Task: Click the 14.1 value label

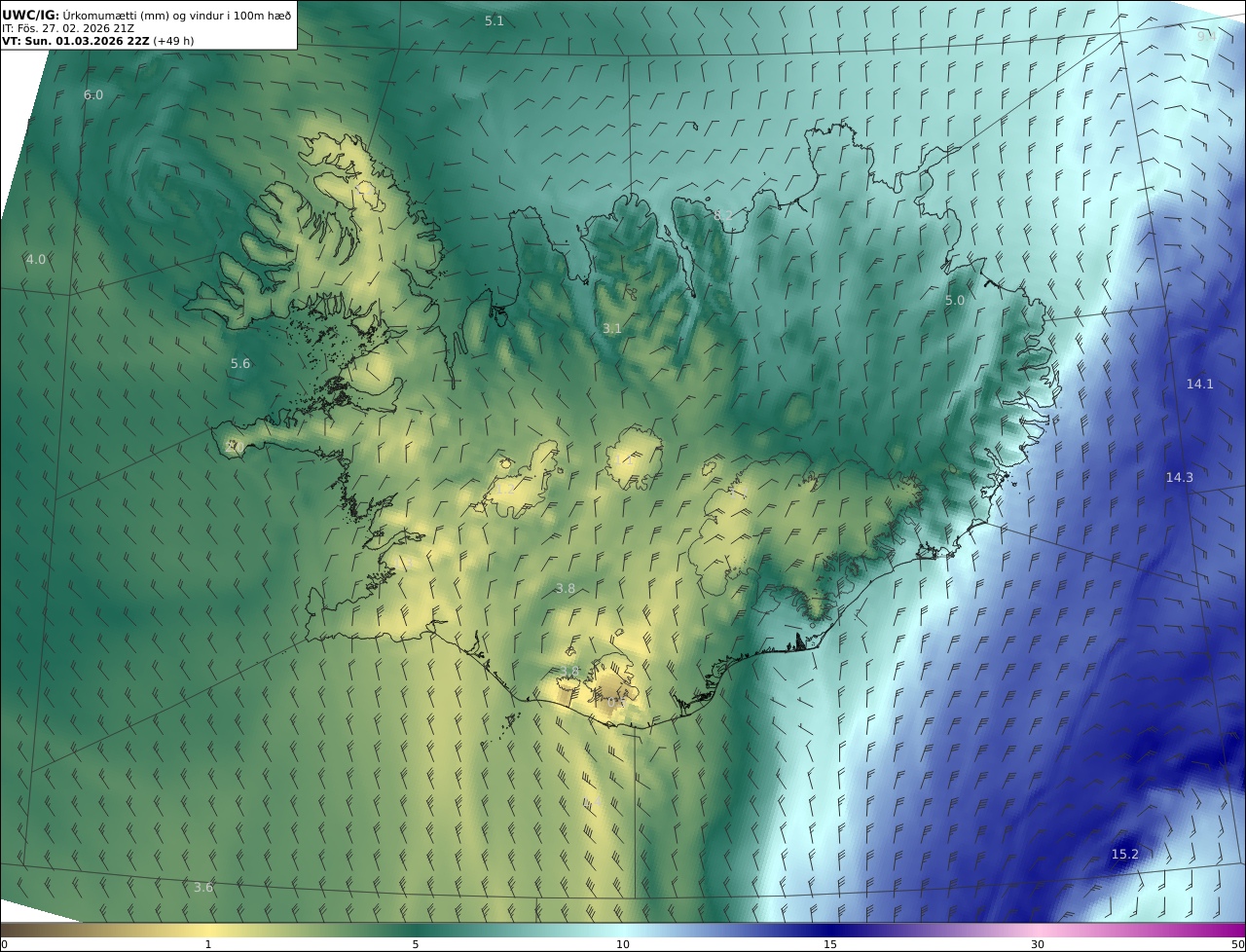Action: click(x=1200, y=384)
